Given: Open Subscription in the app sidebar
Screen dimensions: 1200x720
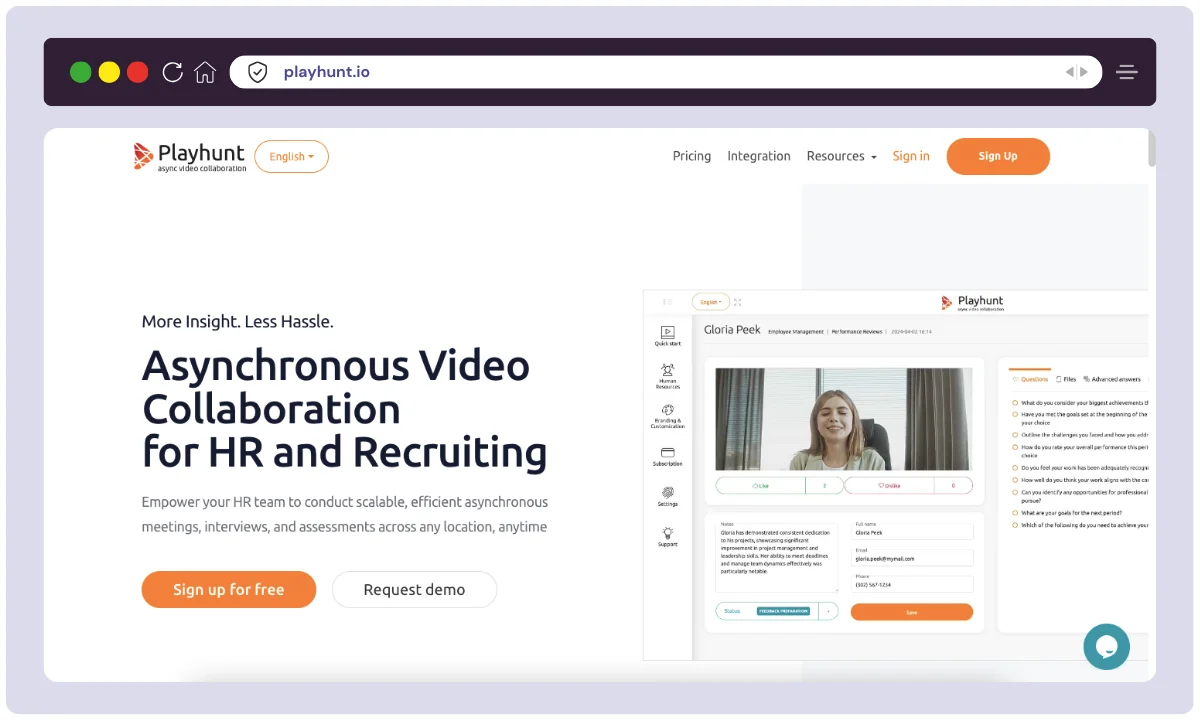Looking at the screenshot, I should click(667, 457).
